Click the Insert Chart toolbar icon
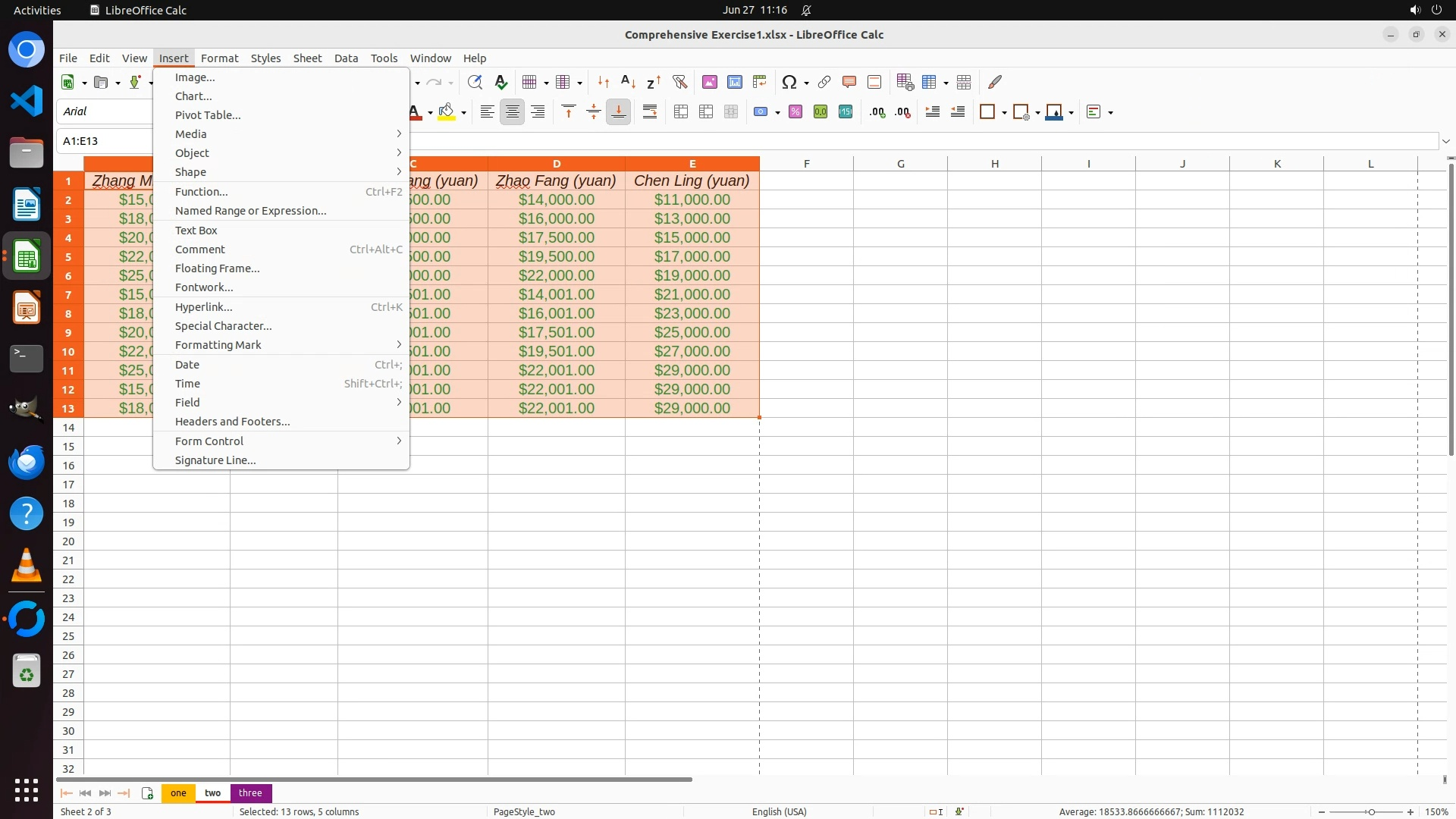 click(x=735, y=82)
